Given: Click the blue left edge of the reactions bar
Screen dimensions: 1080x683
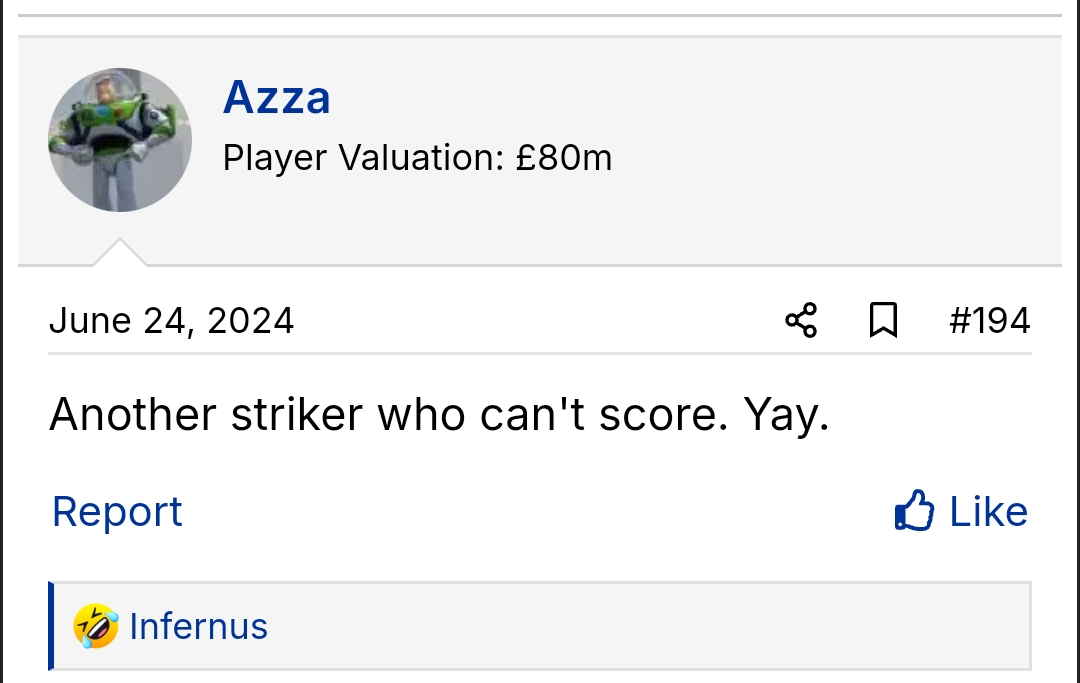Looking at the screenshot, I should point(51,627).
